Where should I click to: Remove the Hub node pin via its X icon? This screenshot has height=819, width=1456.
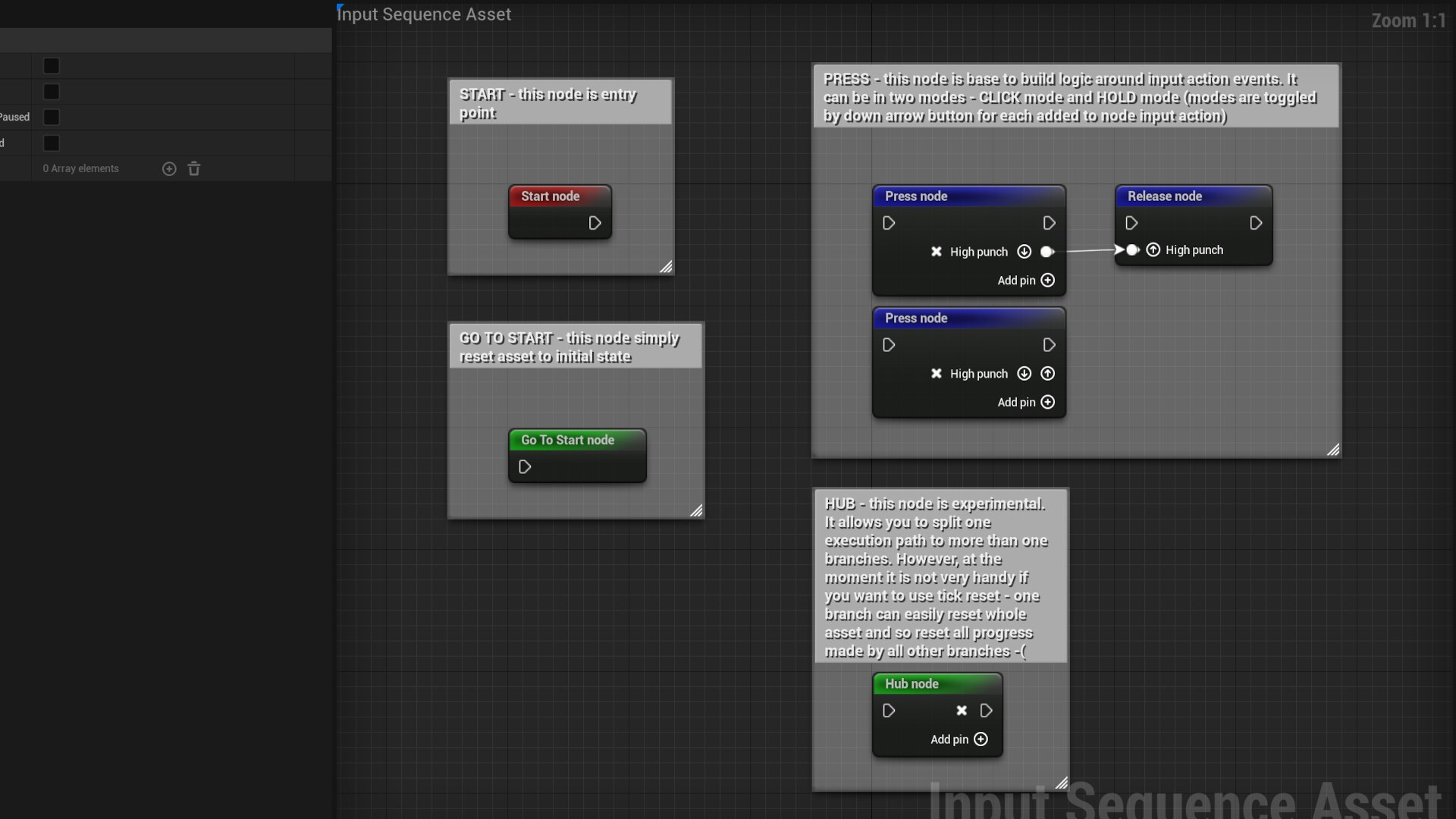point(962,711)
